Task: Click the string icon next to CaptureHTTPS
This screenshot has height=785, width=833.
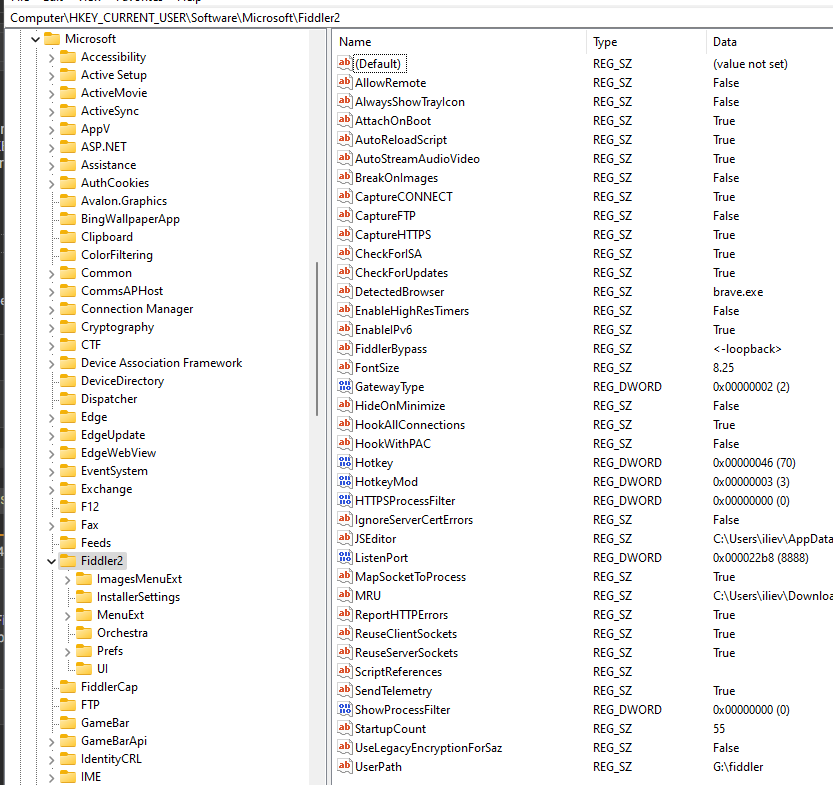Action: pyautogui.click(x=343, y=234)
